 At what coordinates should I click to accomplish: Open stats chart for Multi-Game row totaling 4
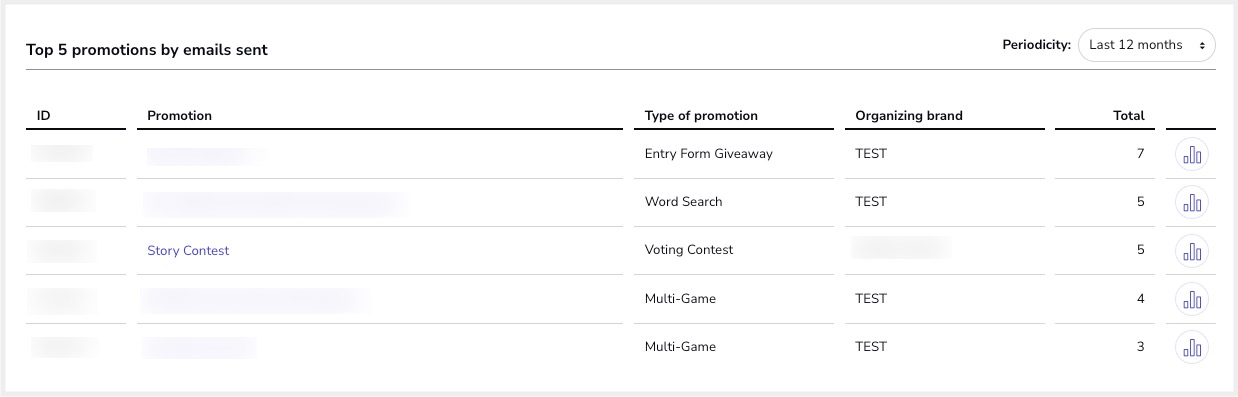[1191, 299]
